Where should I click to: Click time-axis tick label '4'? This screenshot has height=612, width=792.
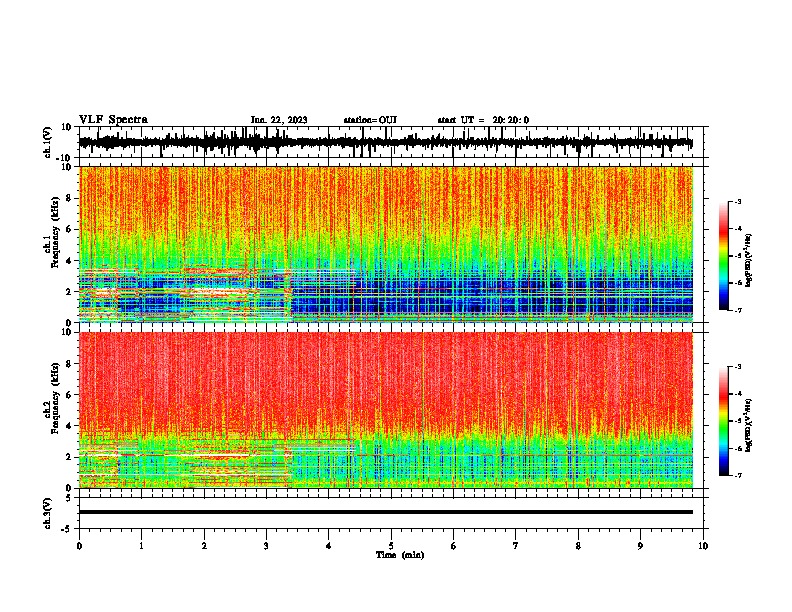point(329,546)
